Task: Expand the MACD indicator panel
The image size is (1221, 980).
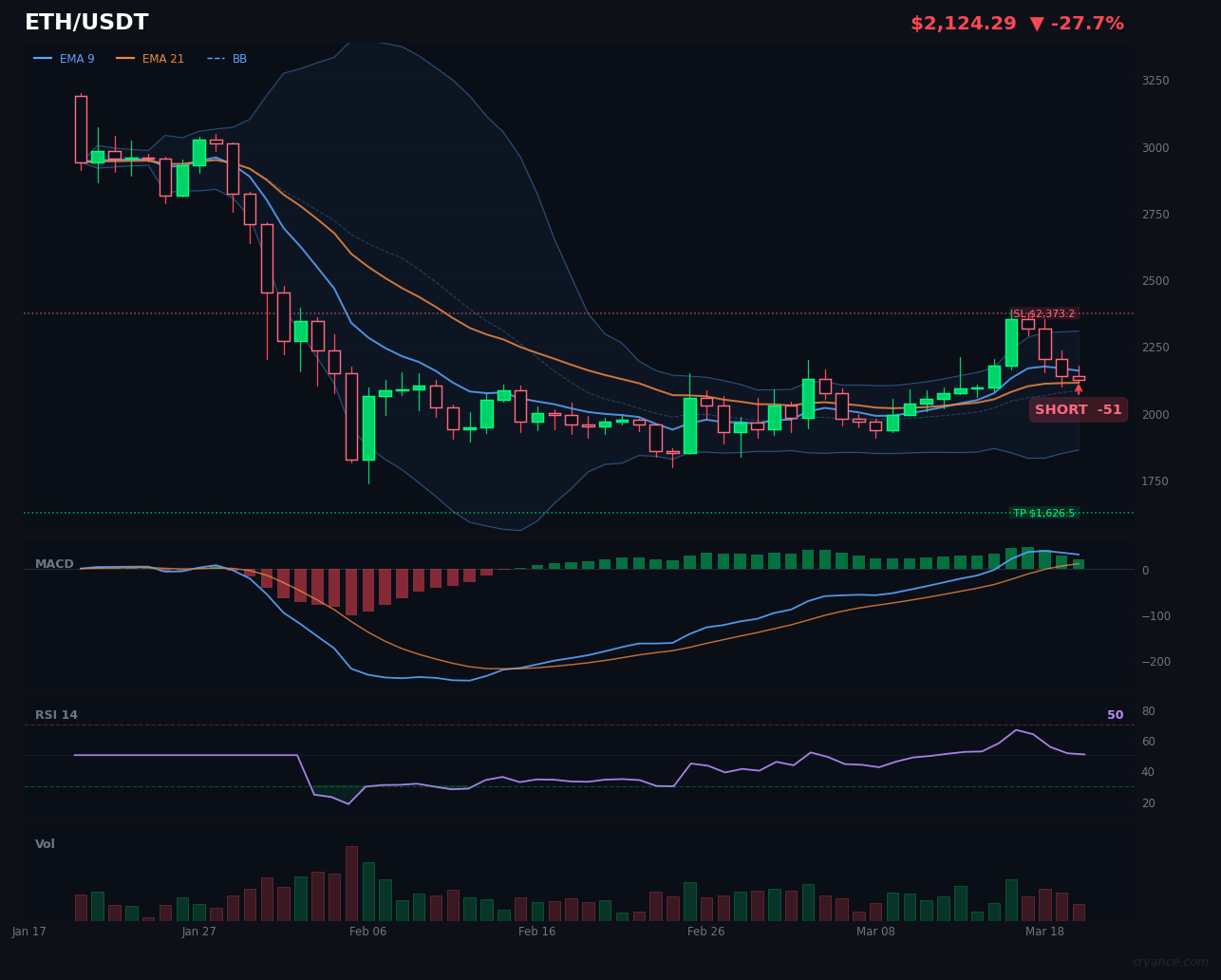Action: tap(54, 563)
